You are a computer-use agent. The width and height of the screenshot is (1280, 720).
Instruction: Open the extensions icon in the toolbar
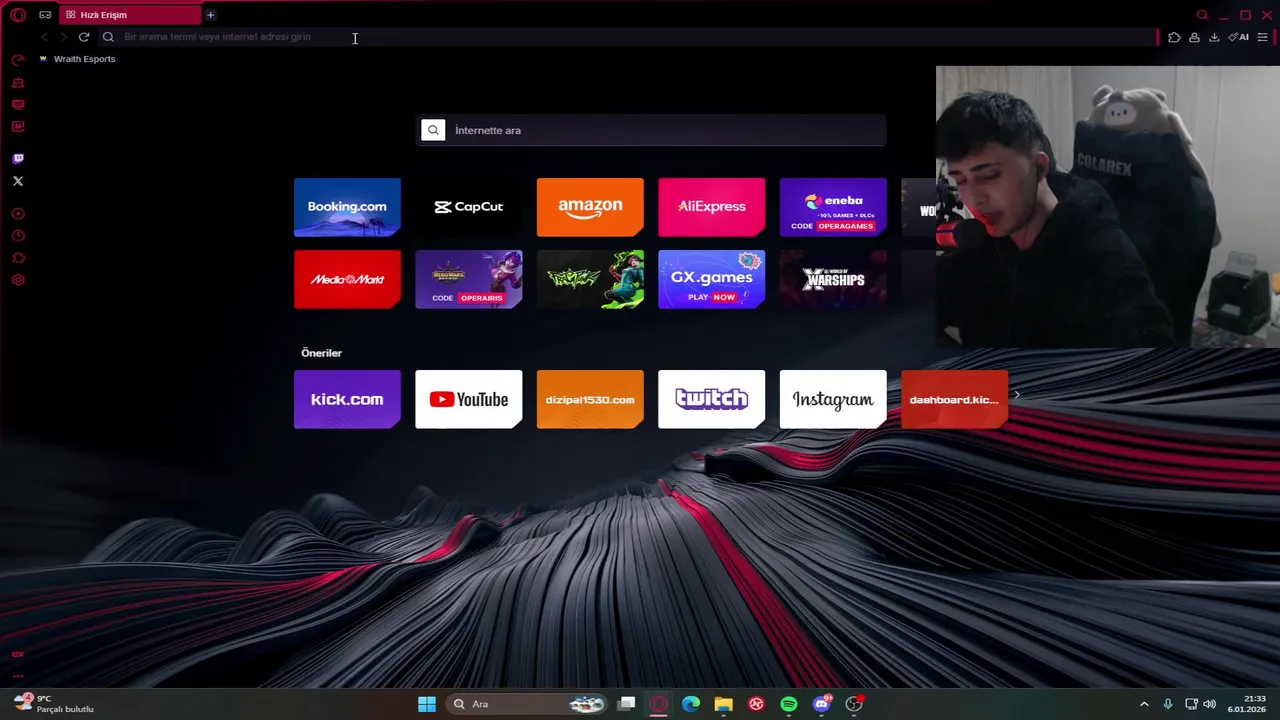pyautogui.click(x=1174, y=37)
